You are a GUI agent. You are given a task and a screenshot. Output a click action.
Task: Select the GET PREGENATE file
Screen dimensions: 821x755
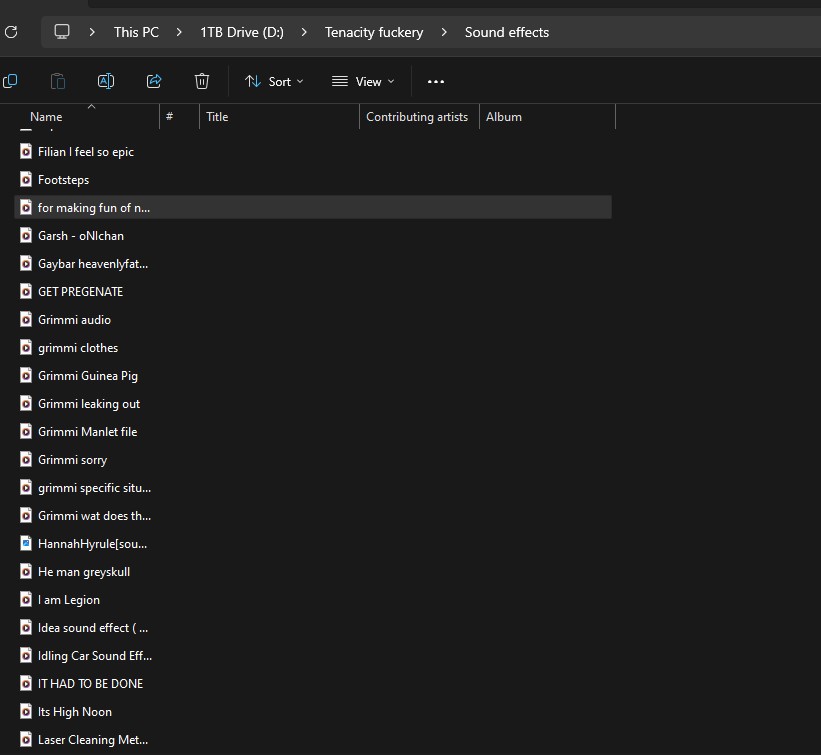click(80, 292)
